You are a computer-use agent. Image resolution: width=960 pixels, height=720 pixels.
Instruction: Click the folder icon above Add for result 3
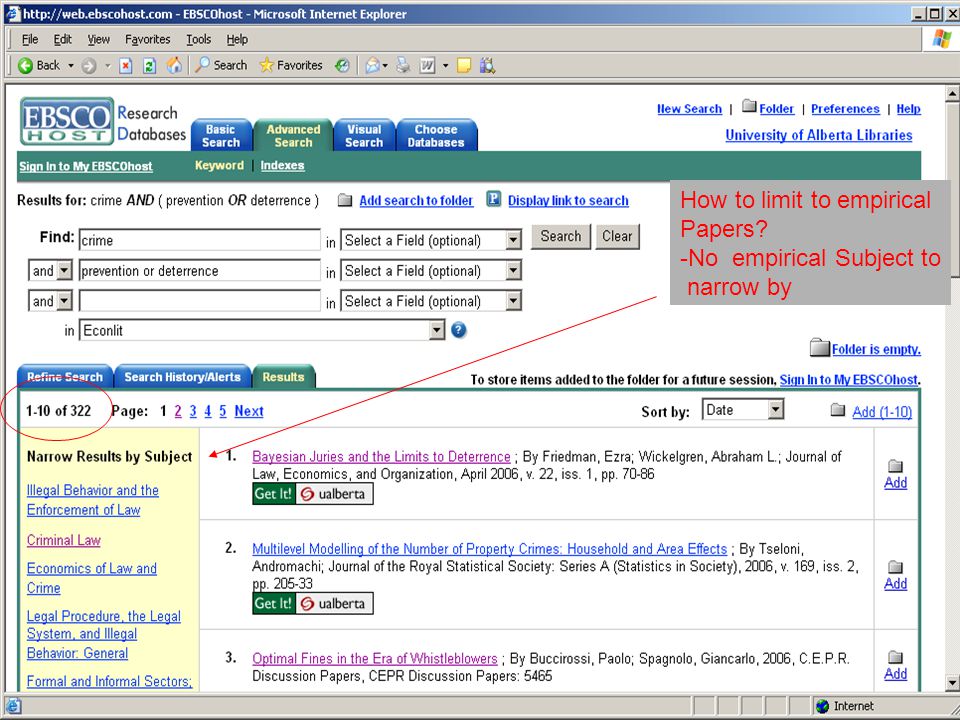(x=895, y=658)
